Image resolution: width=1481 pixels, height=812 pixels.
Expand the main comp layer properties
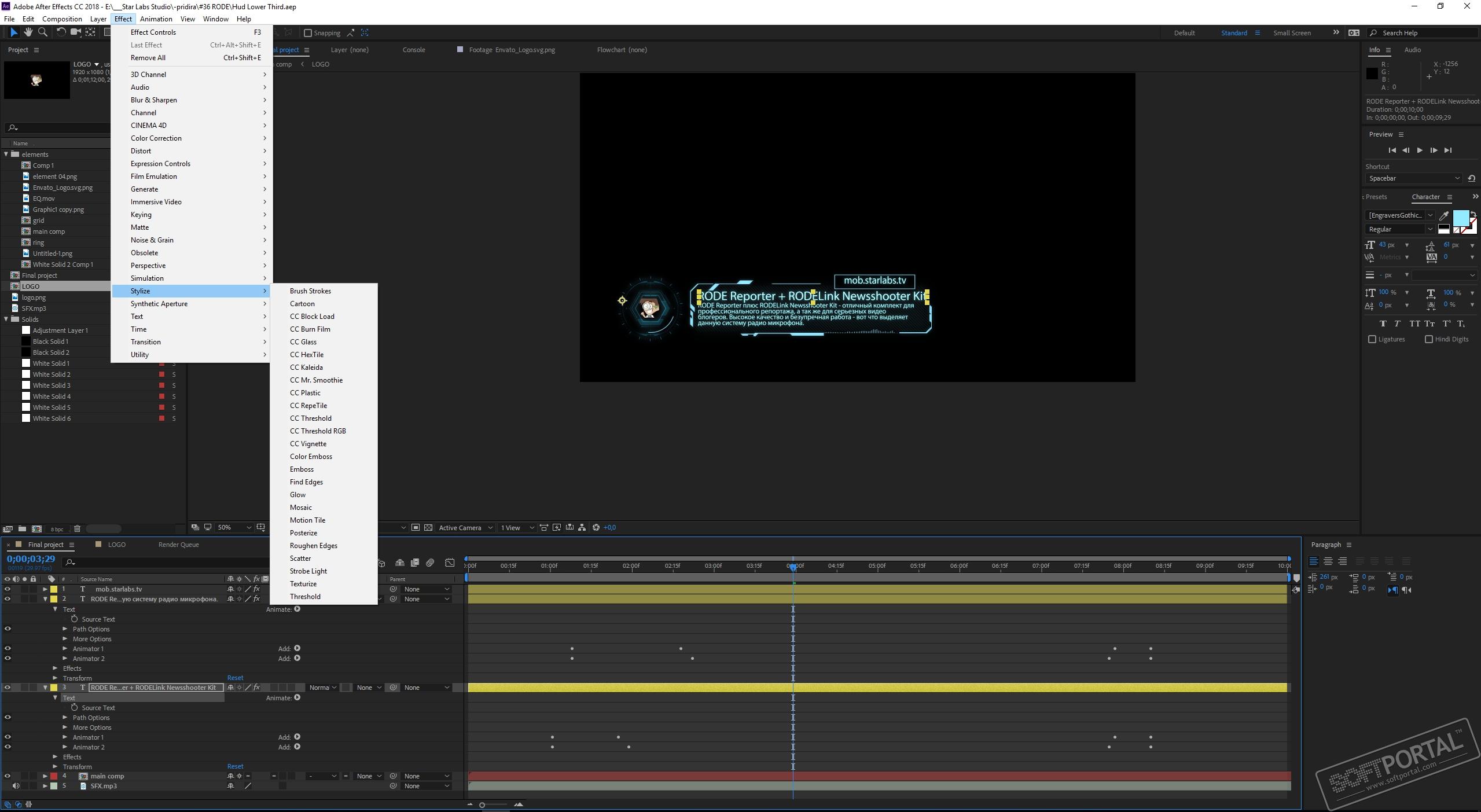point(45,776)
